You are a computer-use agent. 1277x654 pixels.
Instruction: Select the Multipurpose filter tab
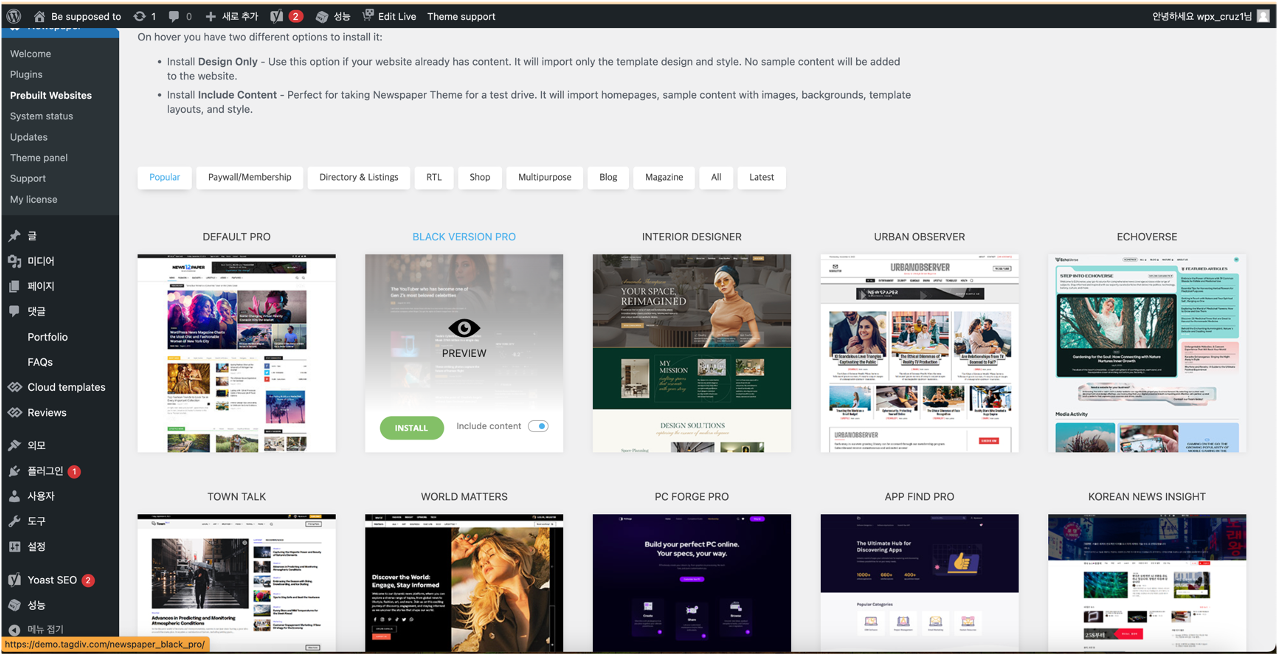[x=545, y=177]
